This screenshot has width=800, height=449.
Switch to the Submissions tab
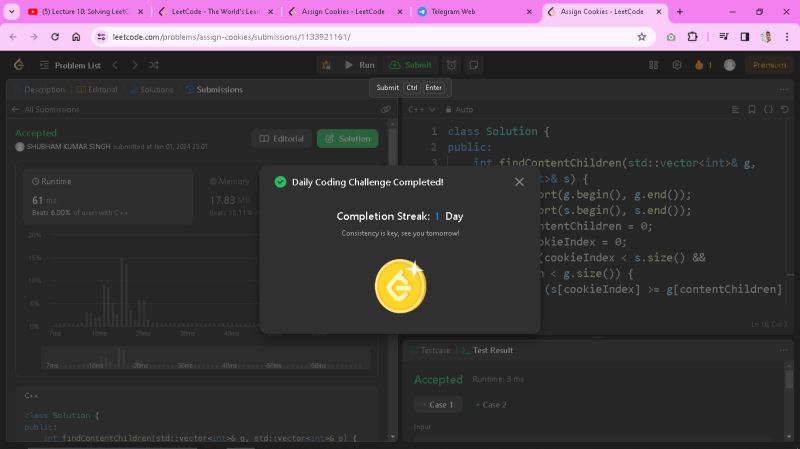[x=214, y=89]
